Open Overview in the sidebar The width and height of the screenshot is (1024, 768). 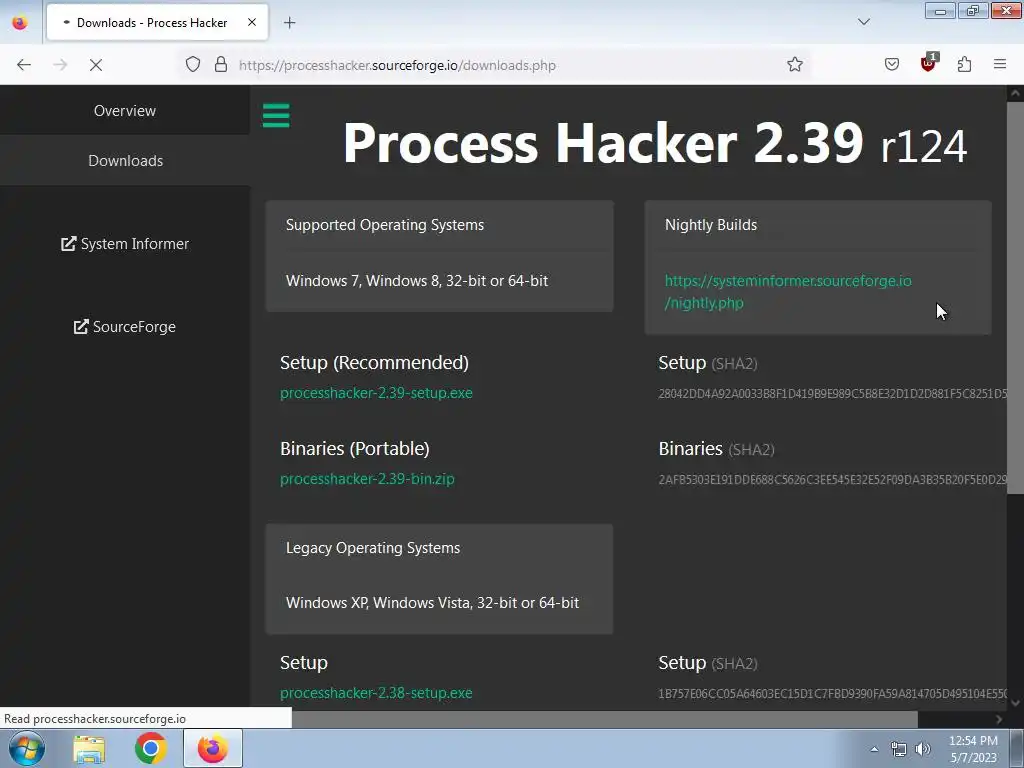point(125,110)
